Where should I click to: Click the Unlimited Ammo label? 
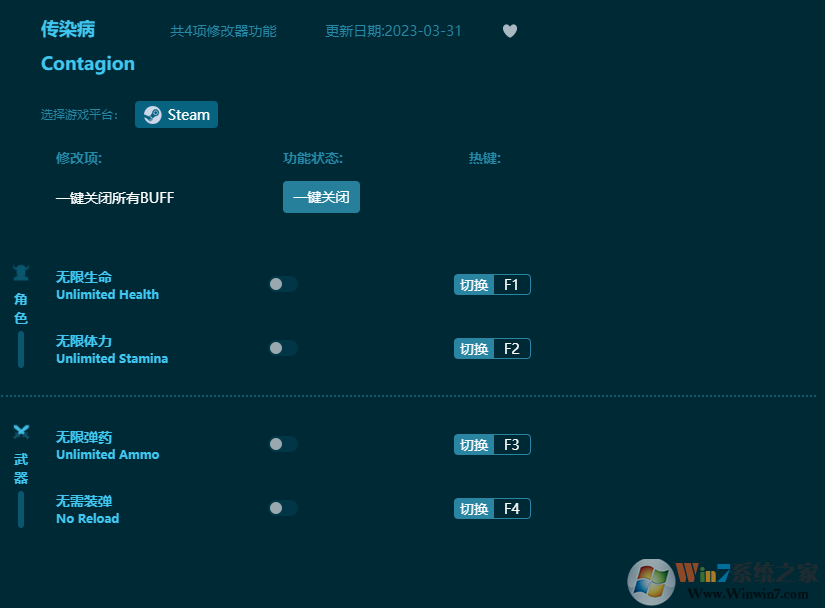107,454
